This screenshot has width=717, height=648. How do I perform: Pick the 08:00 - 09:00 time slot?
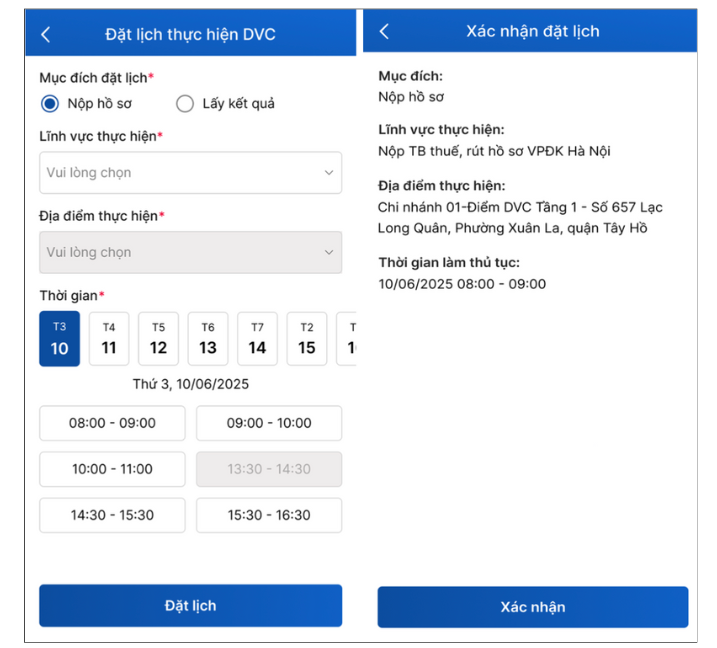coord(112,423)
